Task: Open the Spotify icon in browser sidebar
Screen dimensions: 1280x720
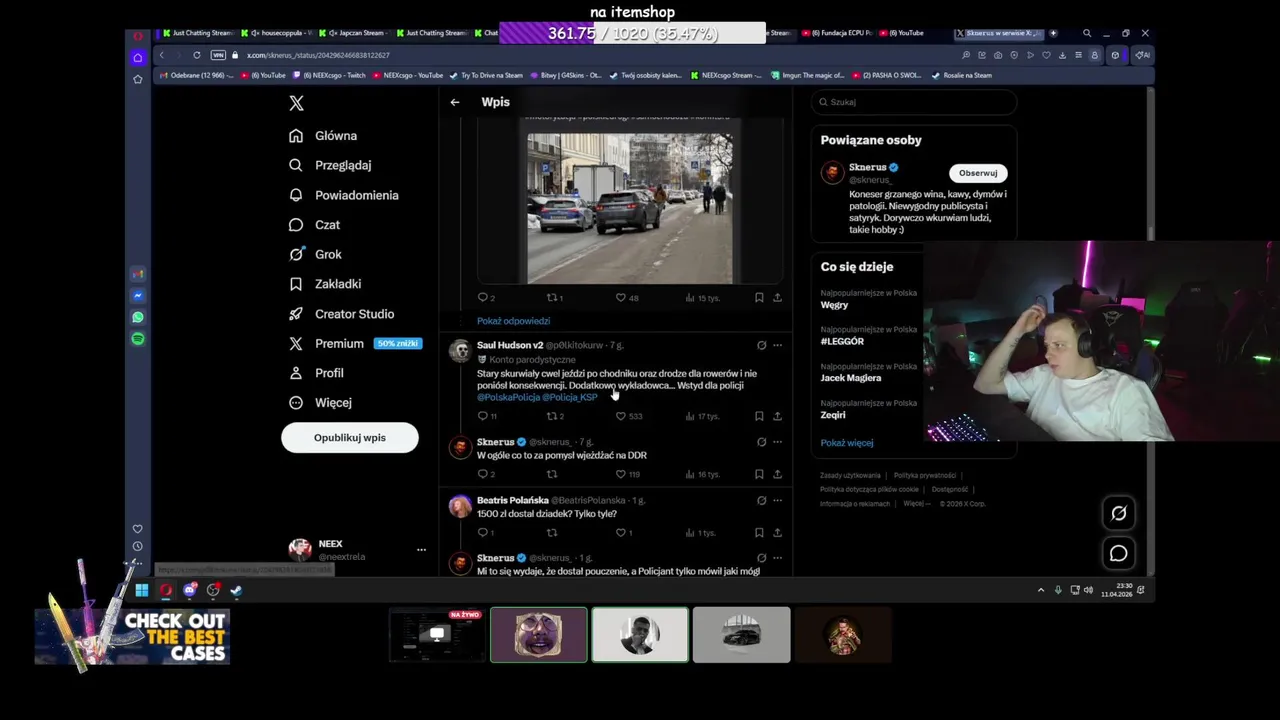Action: tap(138, 339)
